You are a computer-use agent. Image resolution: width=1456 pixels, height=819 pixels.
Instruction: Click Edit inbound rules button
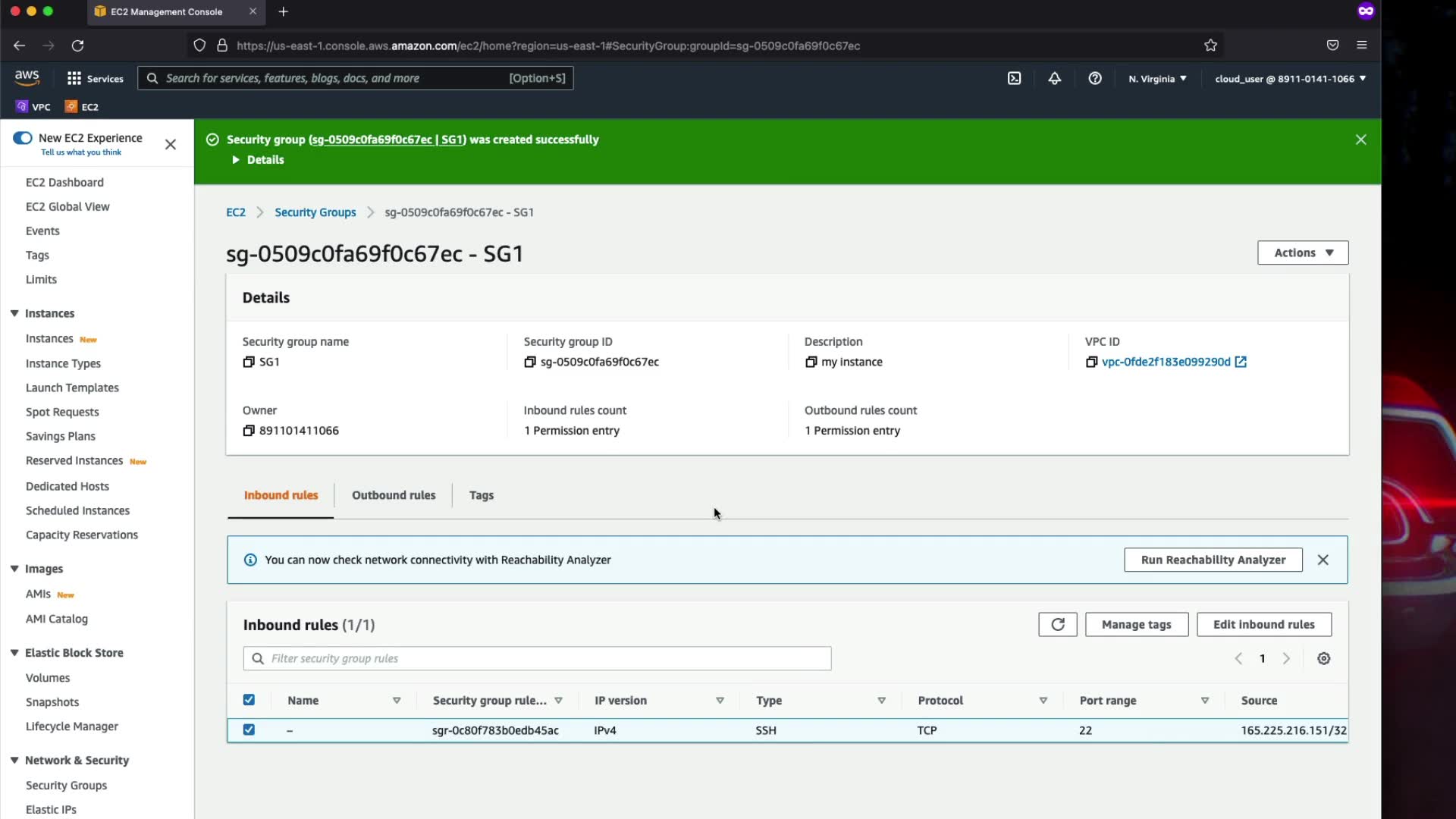(x=1263, y=625)
